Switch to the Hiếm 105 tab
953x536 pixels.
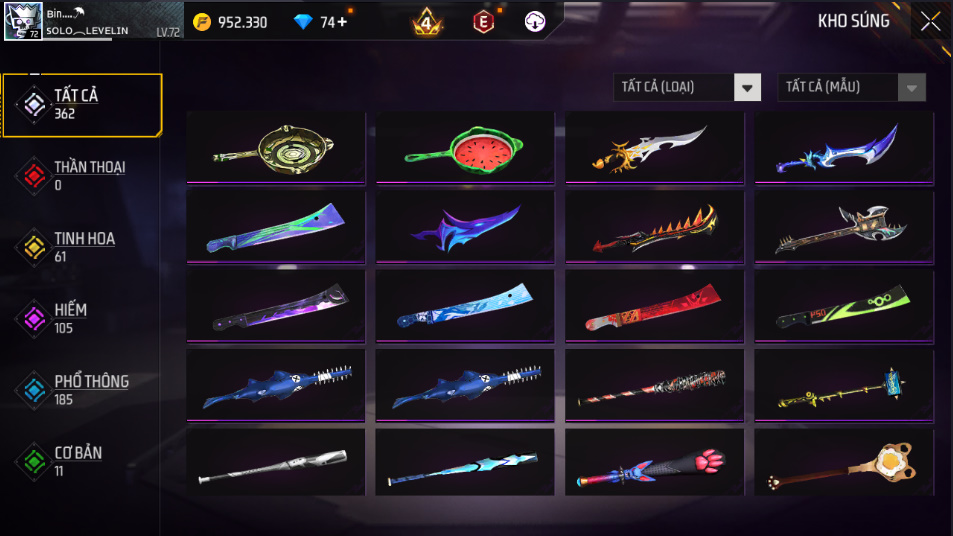pyautogui.click(x=81, y=318)
